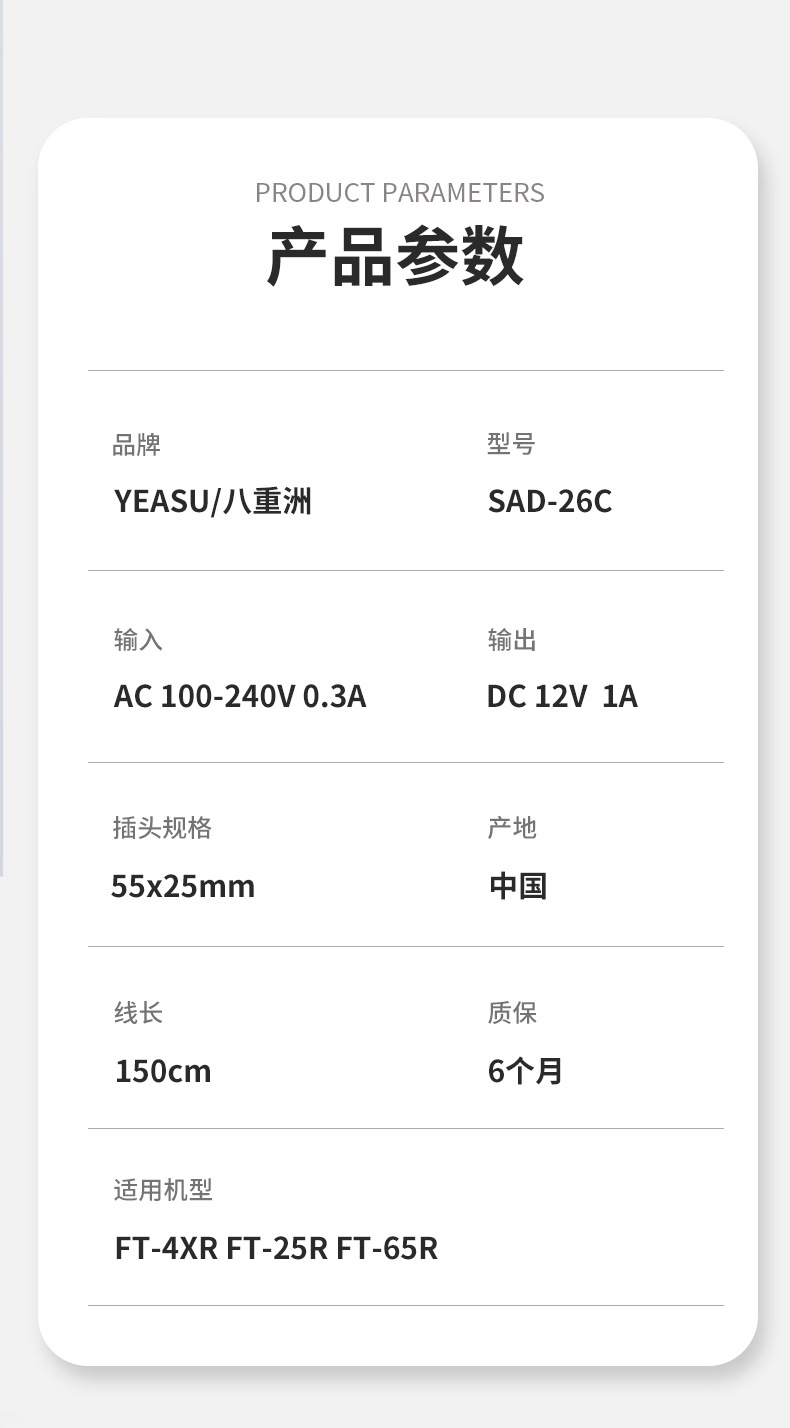790x1428 pixels.
Task: Click the 6个月 warranty value
Action: tap(525, 1071)
